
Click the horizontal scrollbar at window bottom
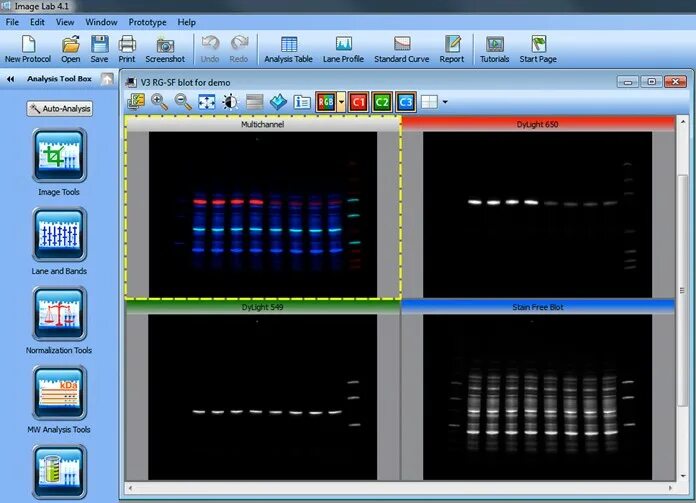coord(399,488)
